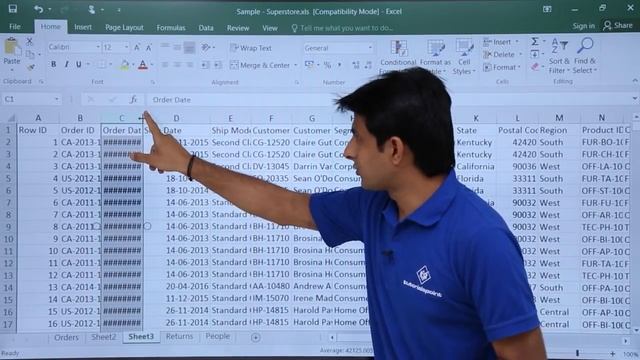Click the Clear eraser icon
This screenshot has height=360, width=640.
coord(535,67)
